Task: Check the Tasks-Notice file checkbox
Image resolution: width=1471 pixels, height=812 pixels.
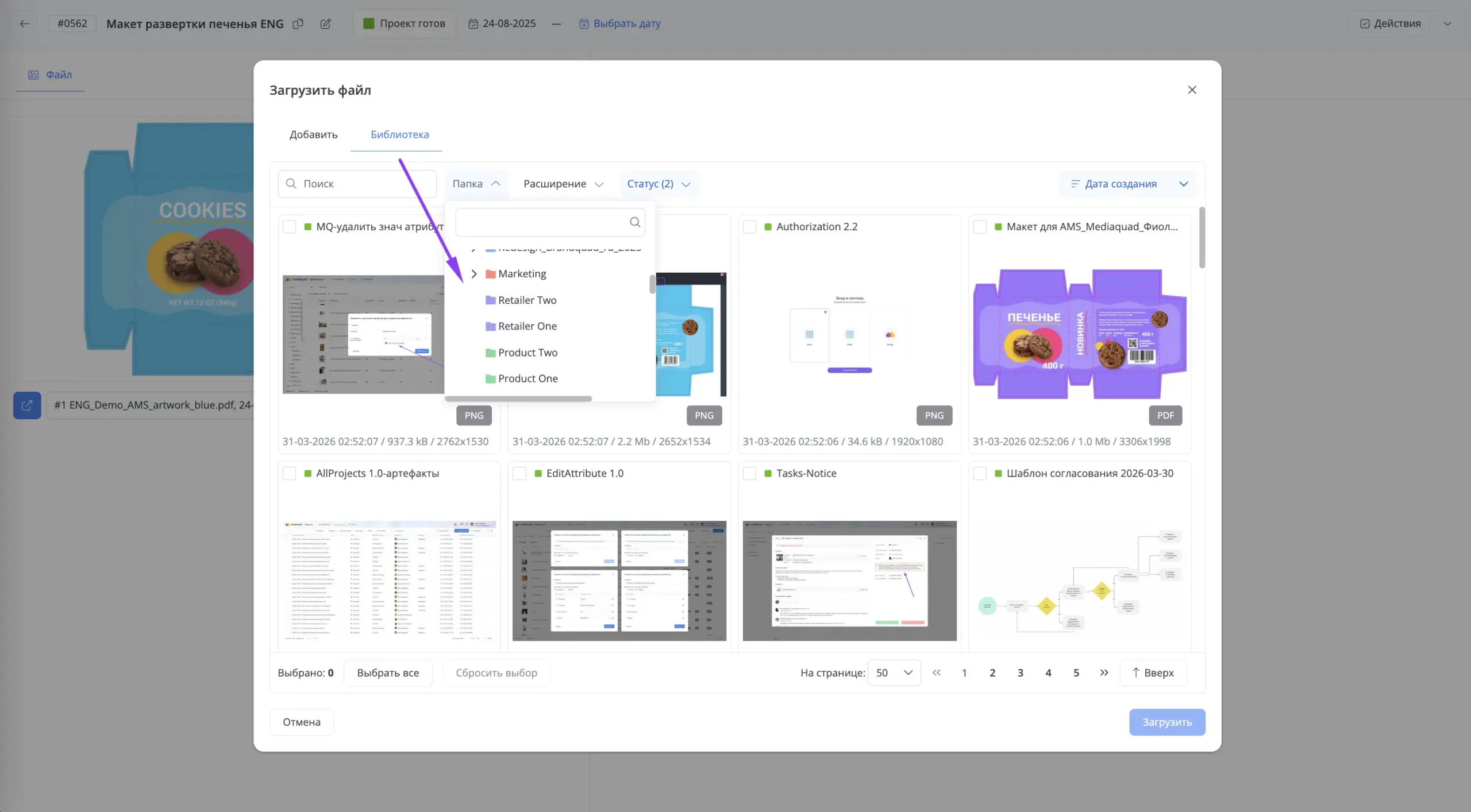Action: pos(749,473)
